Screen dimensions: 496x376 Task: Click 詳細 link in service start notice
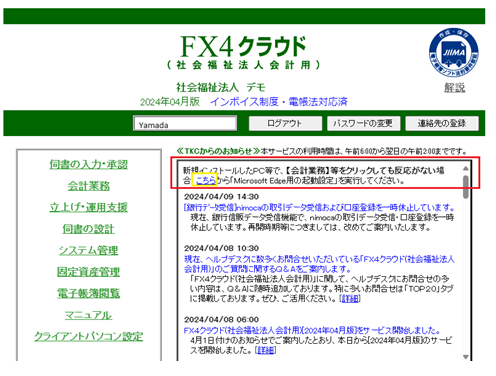(265, 350)
